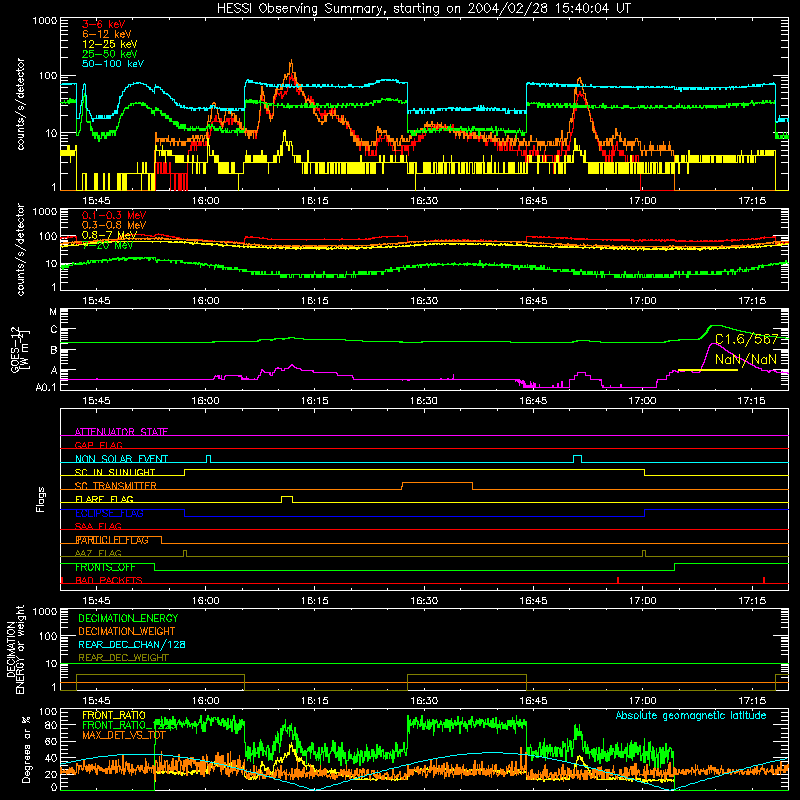Click the SC_TRANSMITTER raised interval near 16:30

coord(437,485)
